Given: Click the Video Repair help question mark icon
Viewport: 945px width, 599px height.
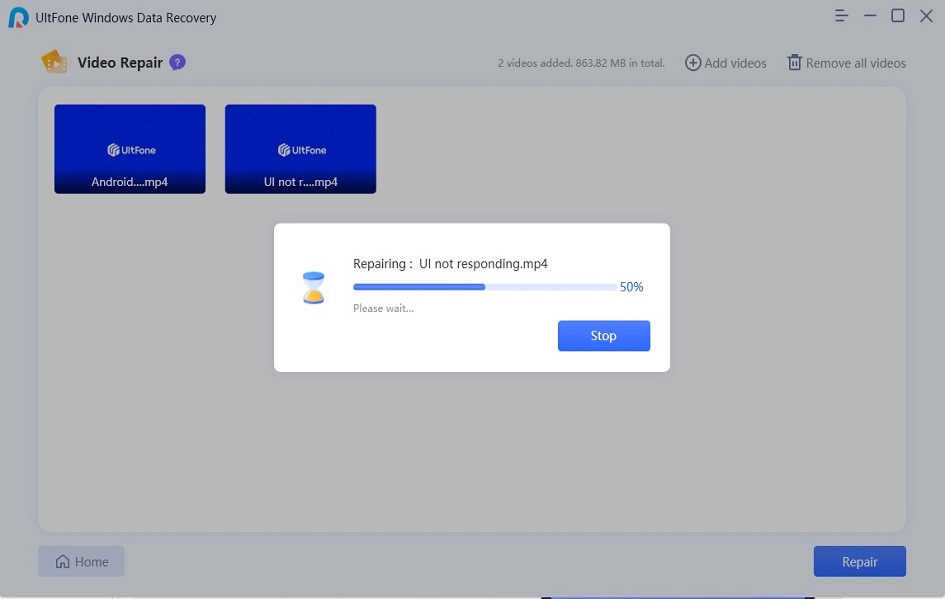Looking at the screenshot, I should tap(177, 63).
